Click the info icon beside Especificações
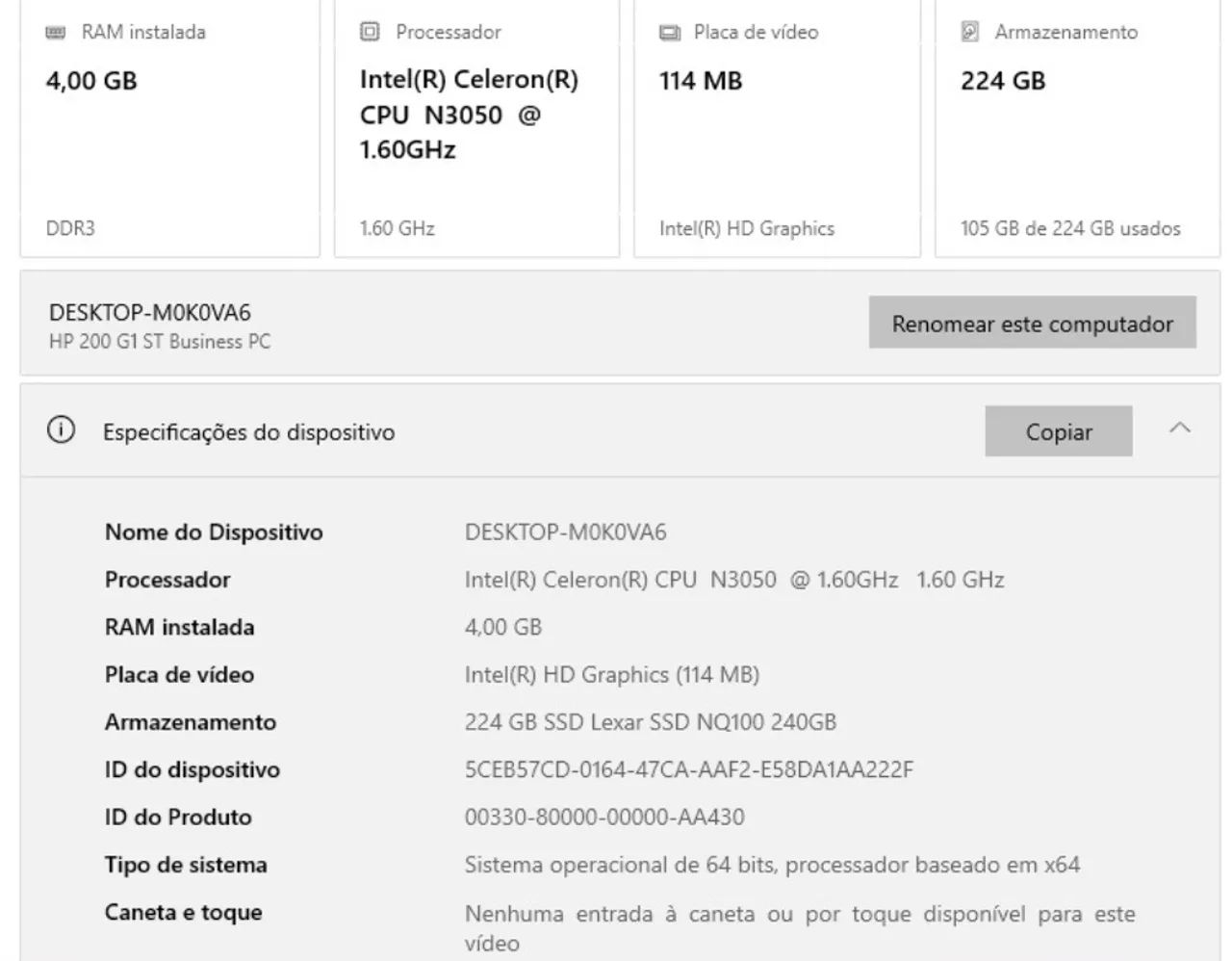 (x=61, y=430)
